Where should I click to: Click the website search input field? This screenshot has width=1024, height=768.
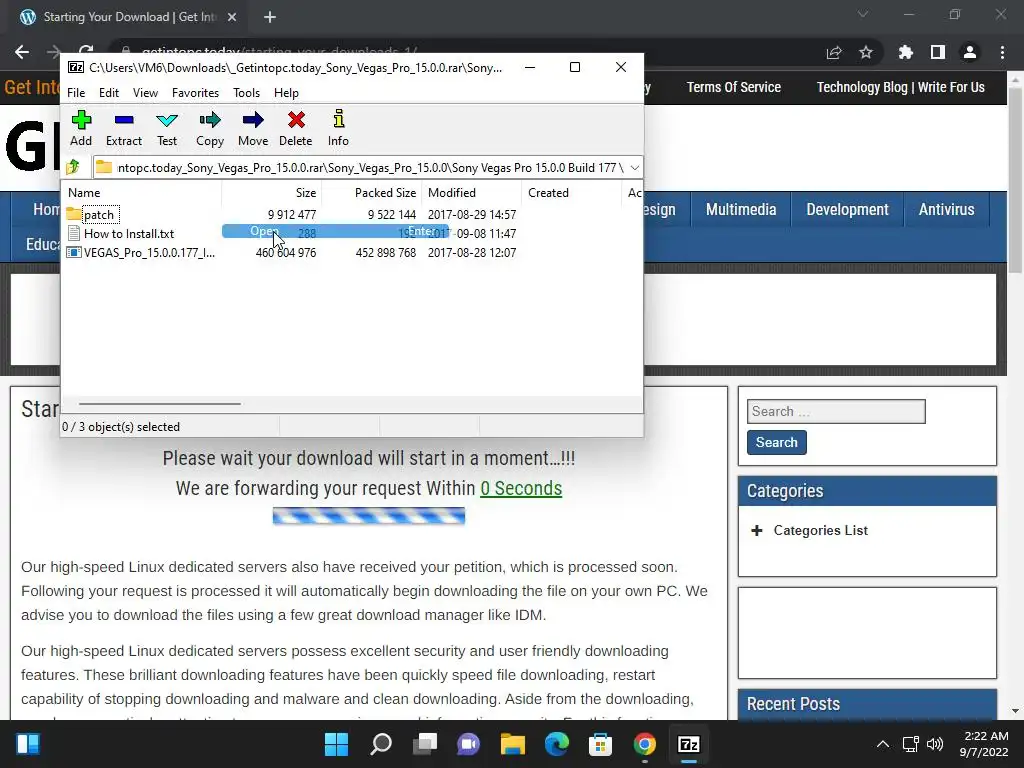tap(836, 411)
